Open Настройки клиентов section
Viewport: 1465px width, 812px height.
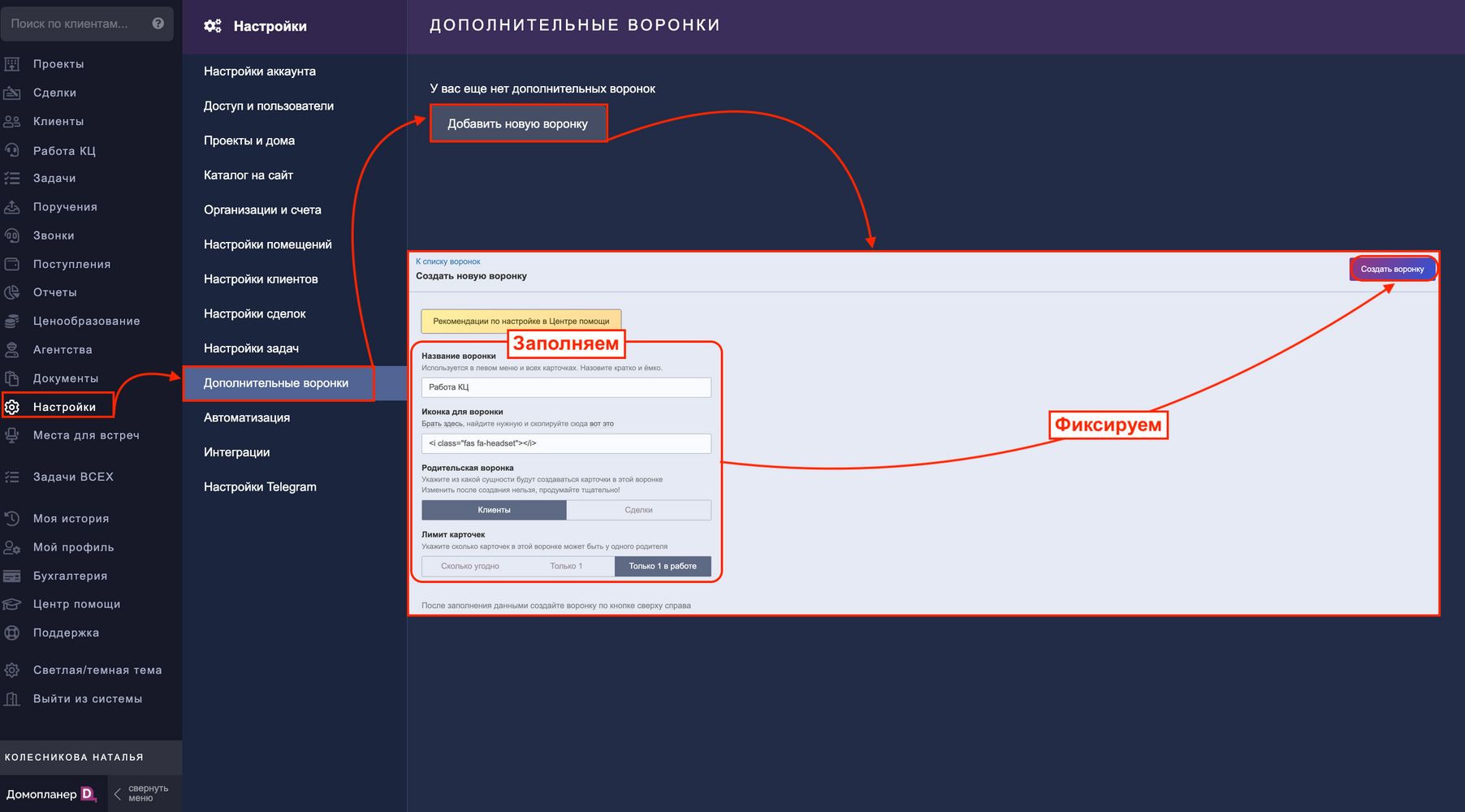tap(261, 279)
